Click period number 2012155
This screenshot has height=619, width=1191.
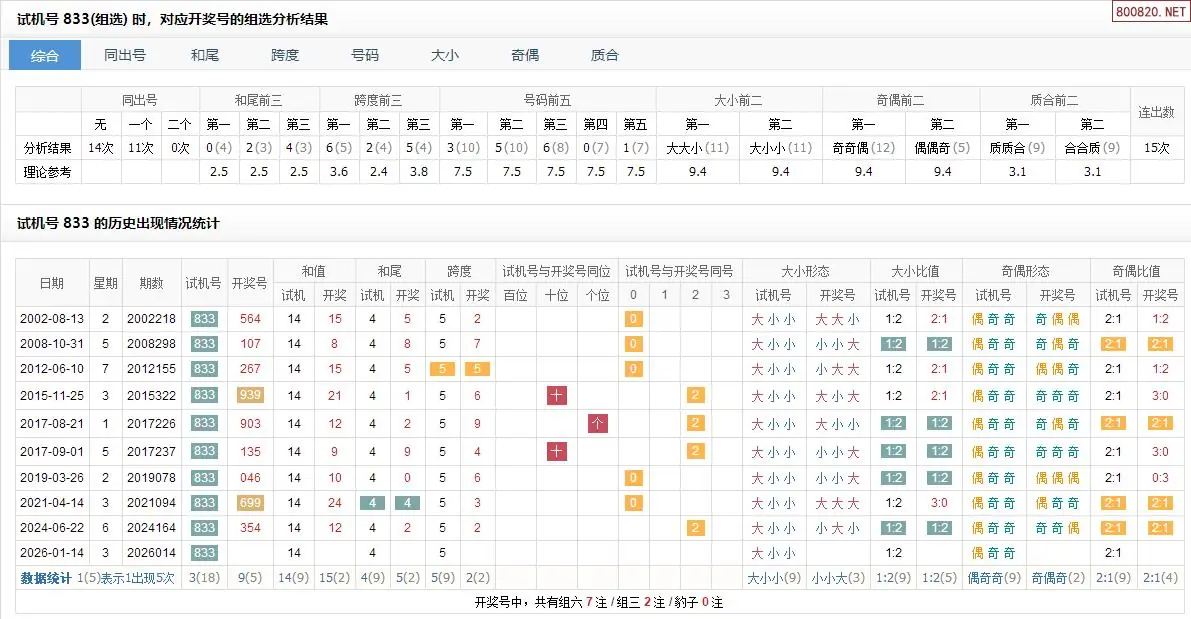click(151, 368)
